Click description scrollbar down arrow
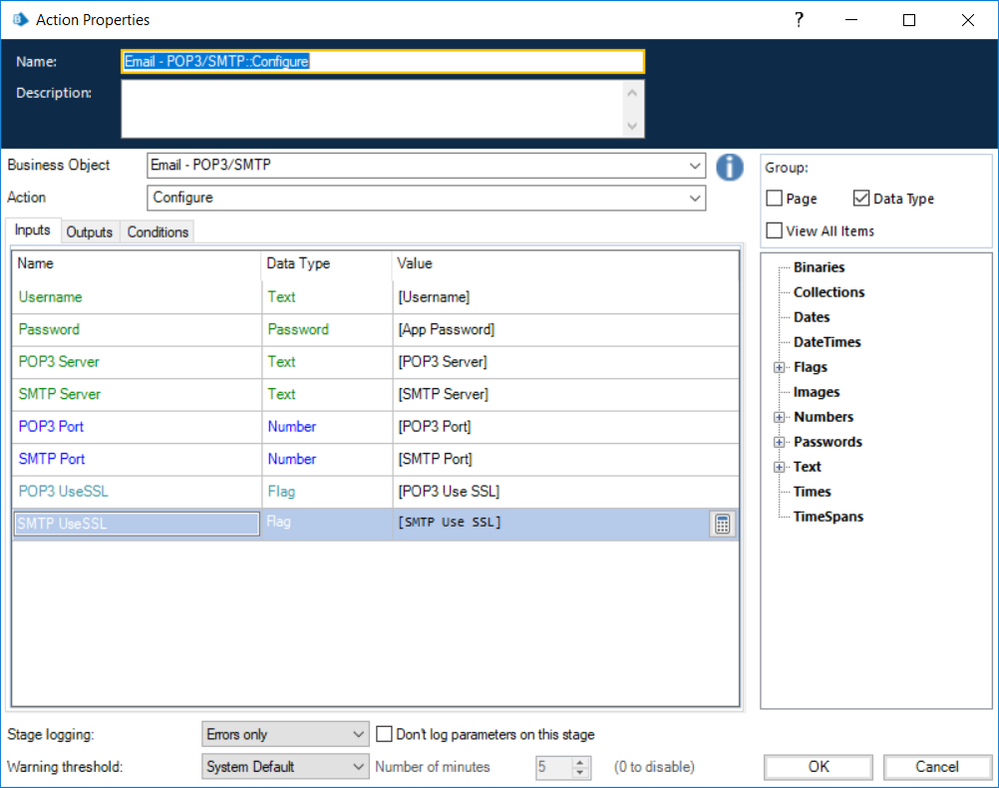Screen dimensions: 999x788 point(632,125)
